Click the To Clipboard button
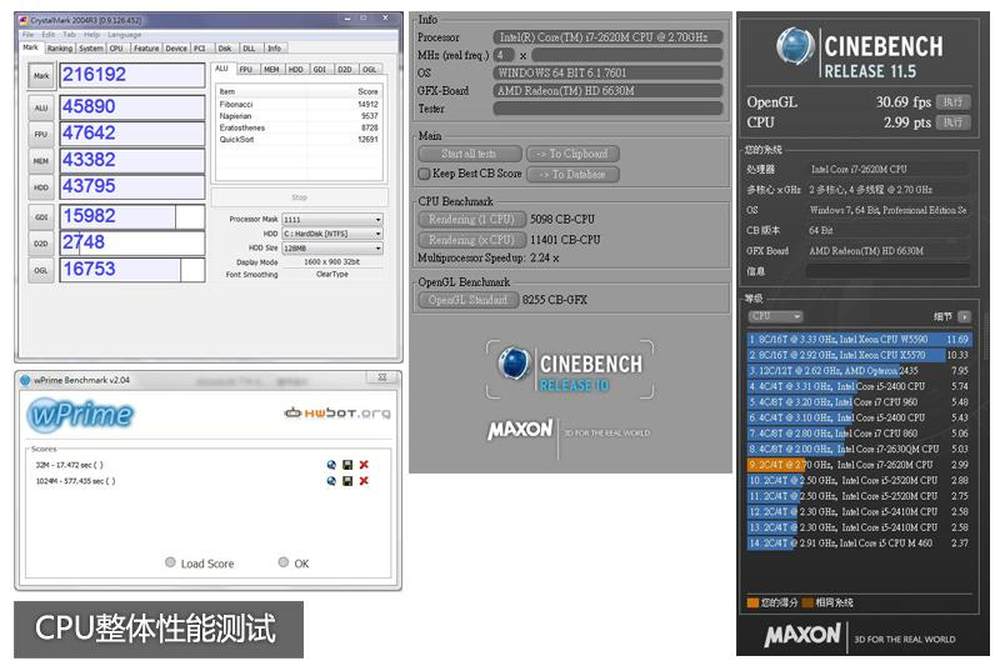This screenshot has height=666, width=1000. [573, 154]
